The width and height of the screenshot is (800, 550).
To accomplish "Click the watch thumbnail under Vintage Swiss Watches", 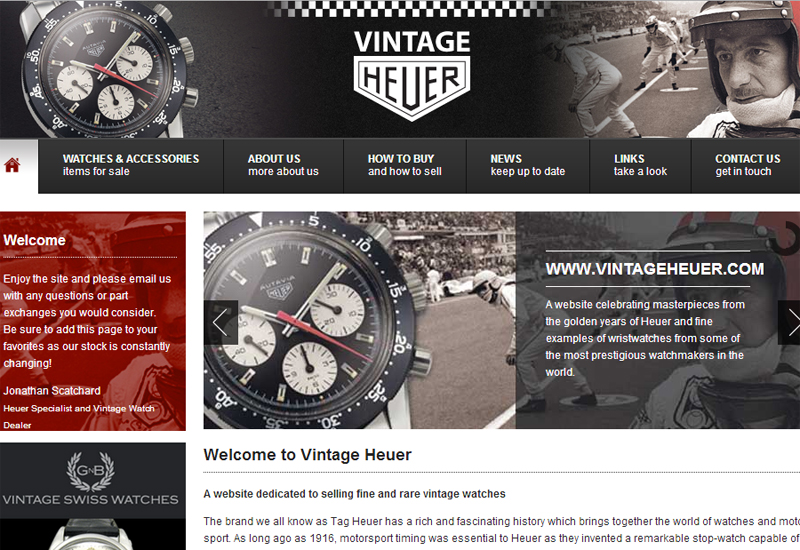I will tap(90, 534).
